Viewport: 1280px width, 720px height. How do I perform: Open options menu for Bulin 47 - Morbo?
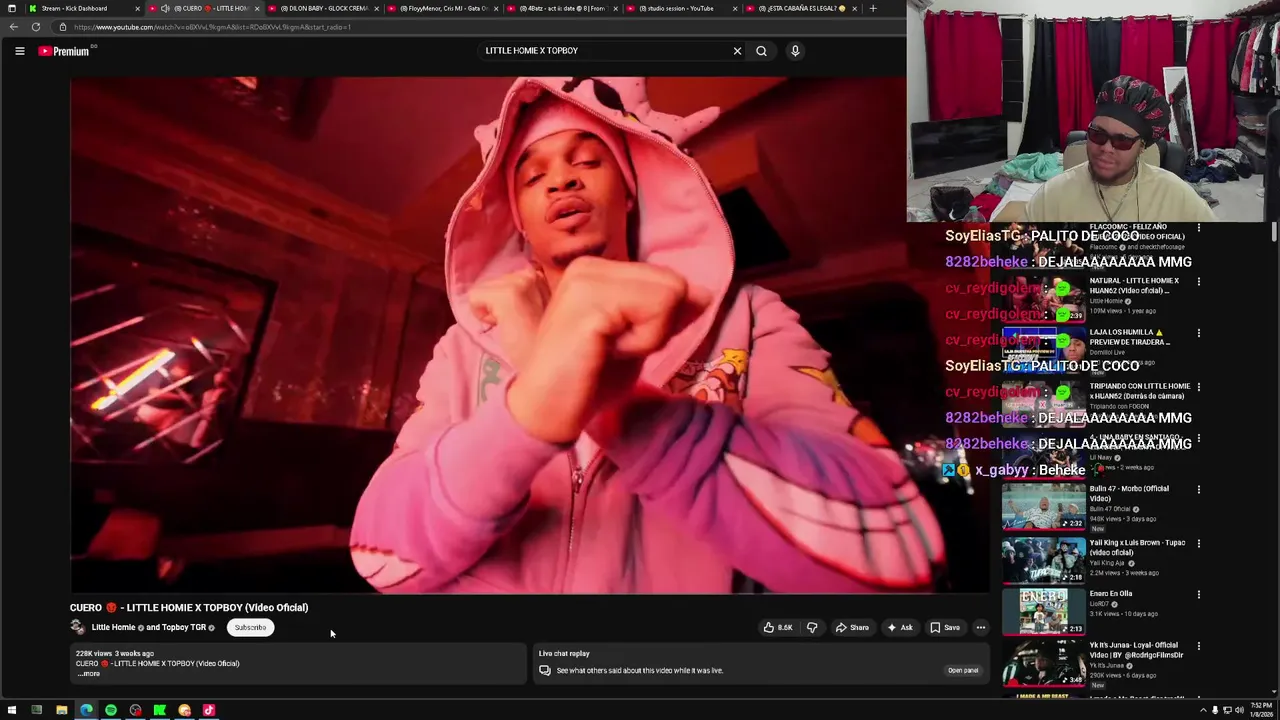coord(1198,490)
